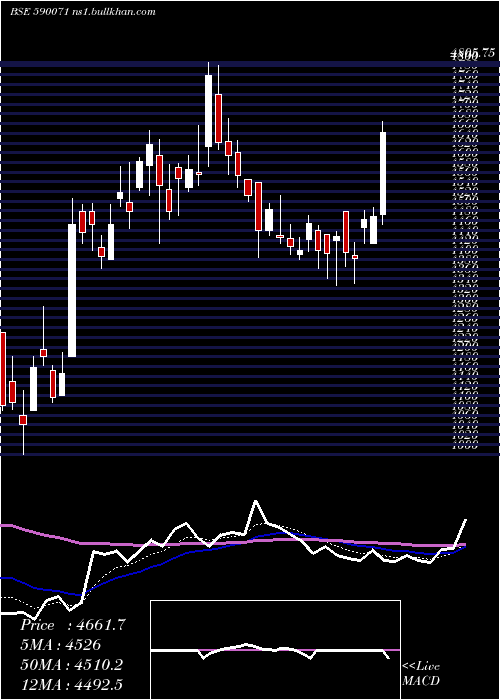Click the 5MA : 4526 value
Screen dimensions: 500x700
[x=60, y=645]
